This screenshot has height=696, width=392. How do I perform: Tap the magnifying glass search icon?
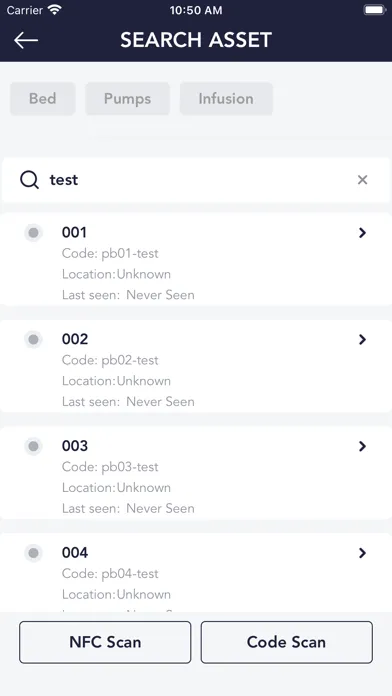(x=29, y=180)
